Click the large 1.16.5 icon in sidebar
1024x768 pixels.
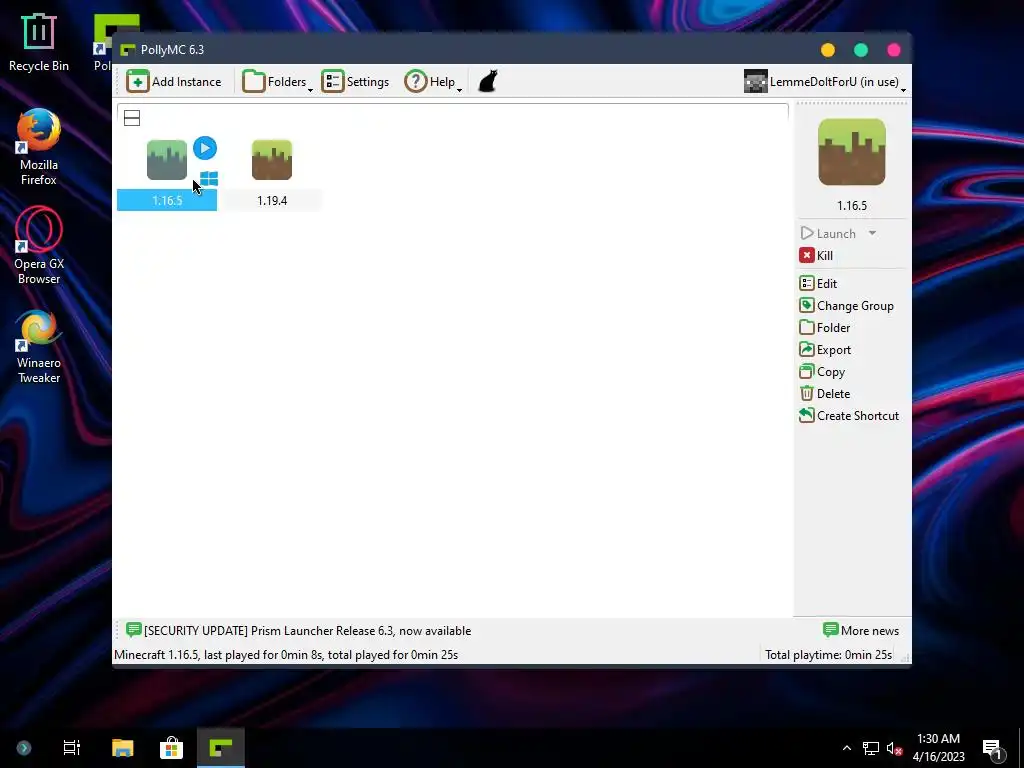852,152
